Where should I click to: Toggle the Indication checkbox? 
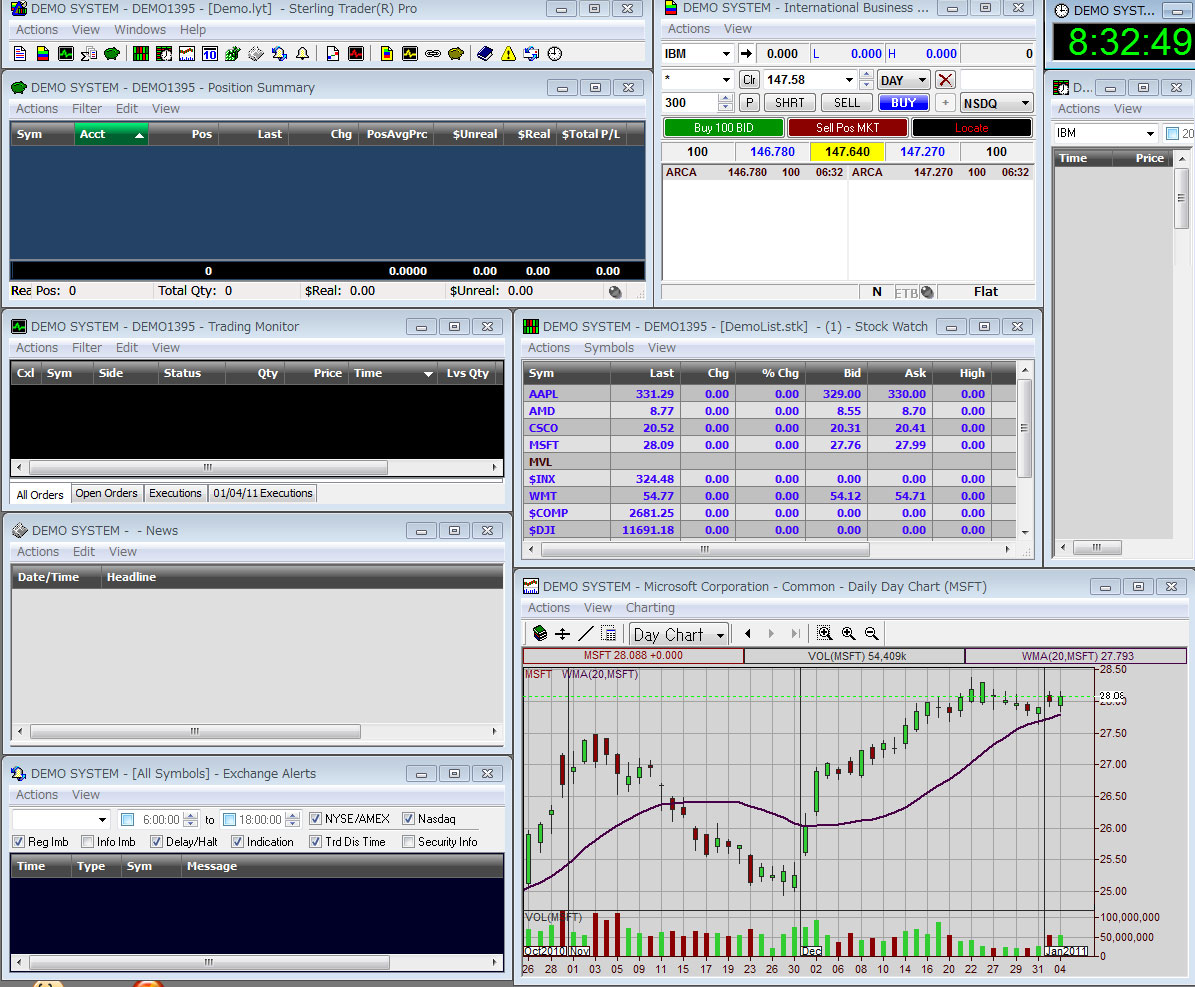click(x=238, y=841)
